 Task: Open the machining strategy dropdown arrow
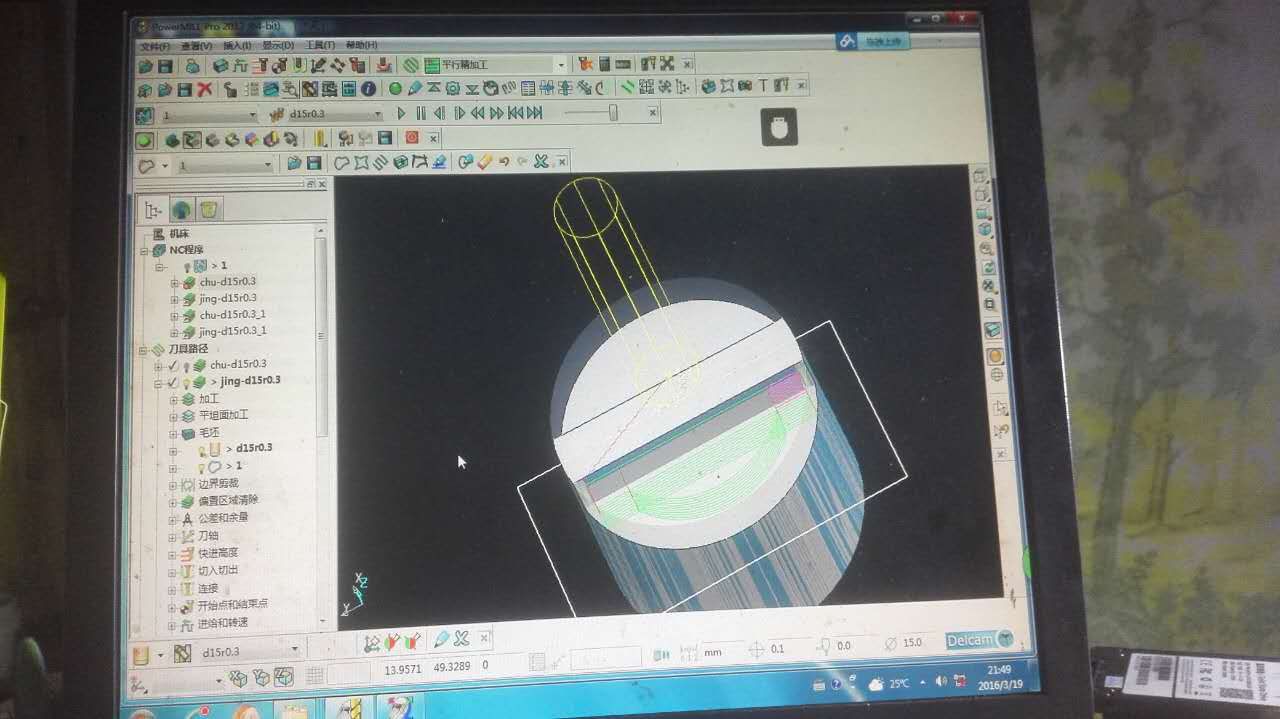pyautogui.click(x=561, y=65)
